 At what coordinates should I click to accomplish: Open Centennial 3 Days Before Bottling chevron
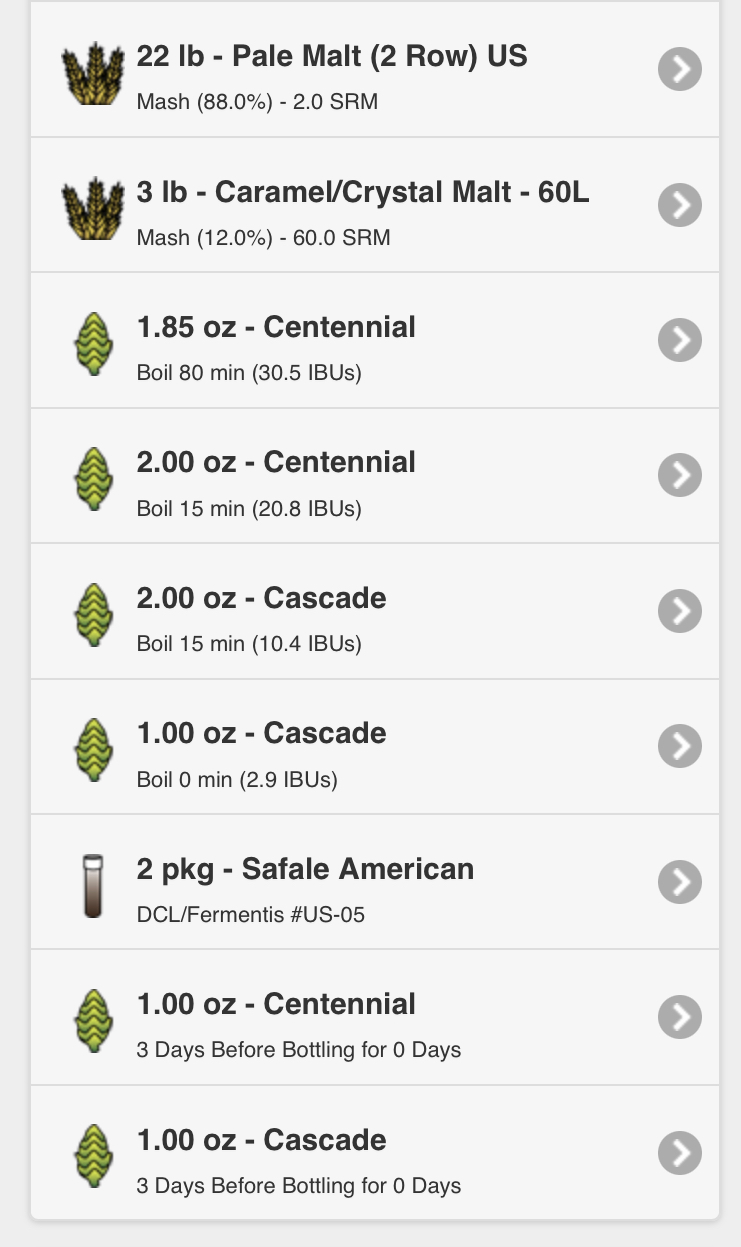(680, 1018)
